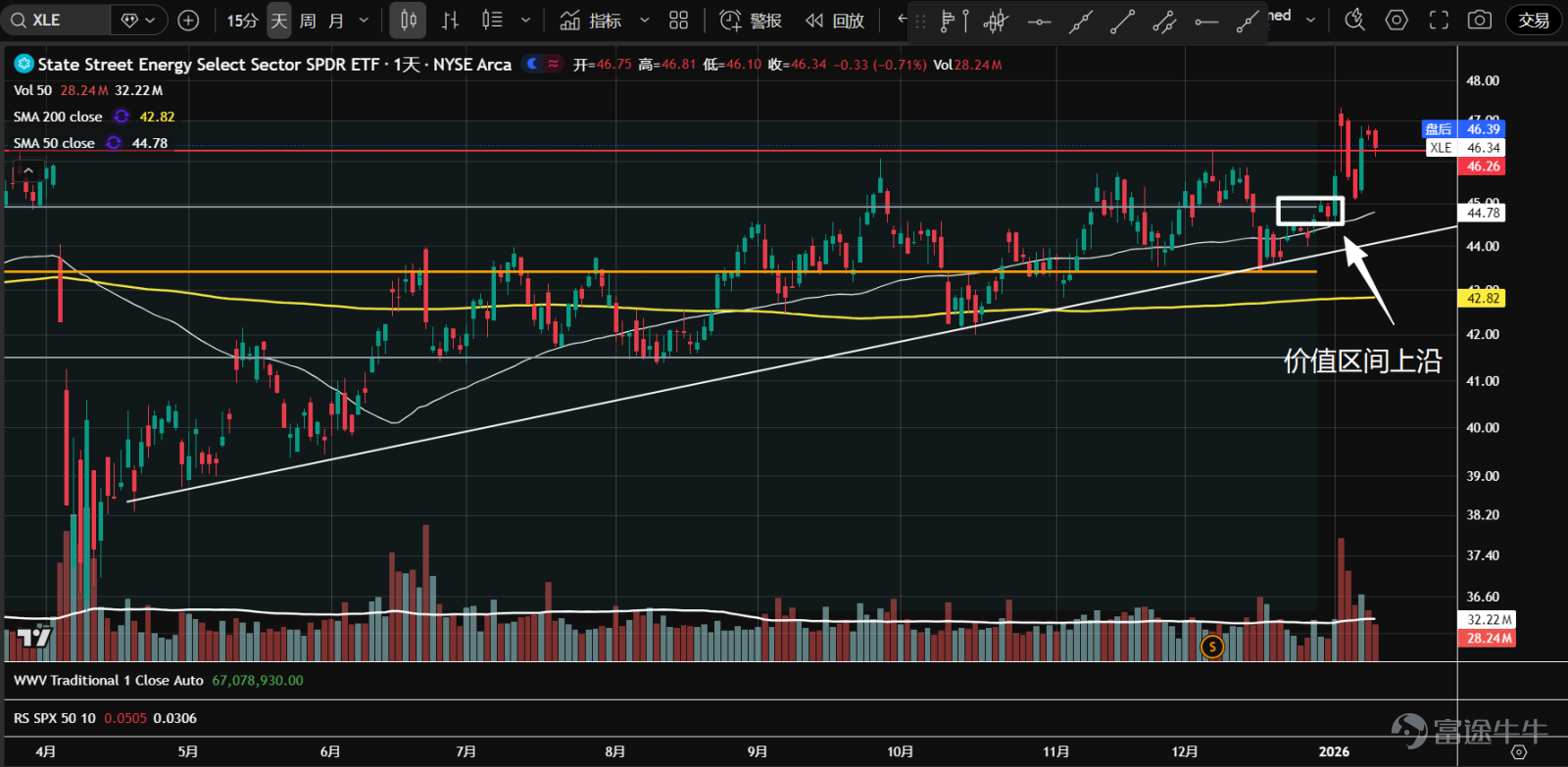Screen dimensions: 1568x767
Task: Click the XLE symbol search field
Action: [57, 20]
